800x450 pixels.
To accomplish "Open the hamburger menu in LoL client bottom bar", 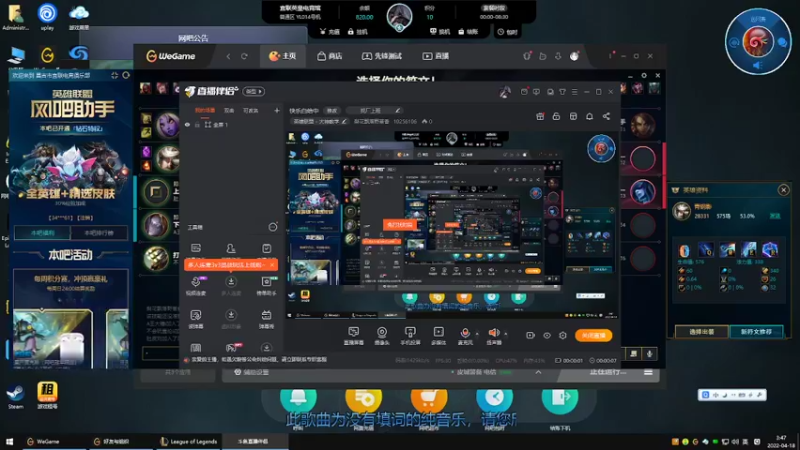I will [x=648, y=372].
